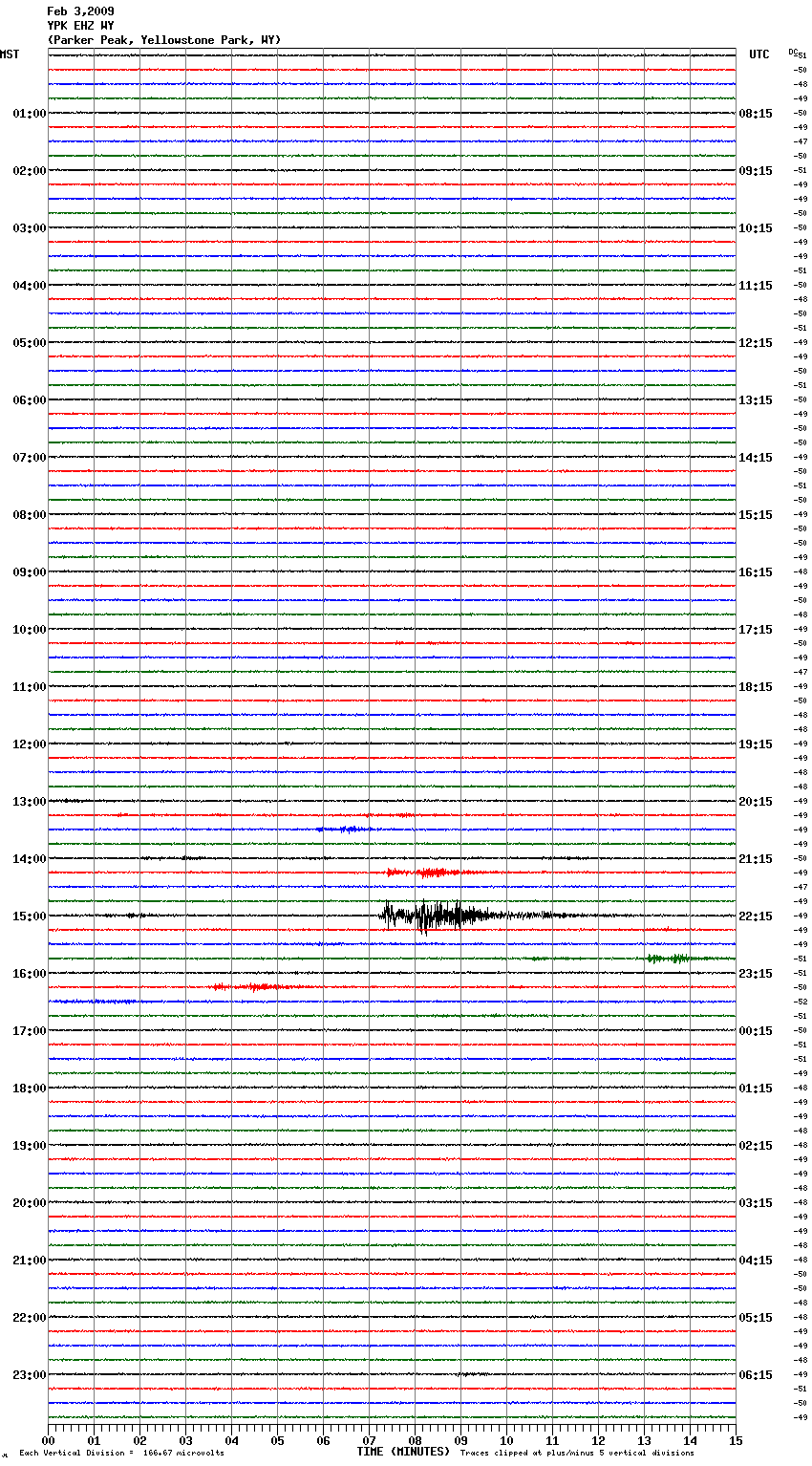This screenshot has height=1466, width=812.
Task: Select the '16:00' MST hour label
Action: tap(29, 974)
